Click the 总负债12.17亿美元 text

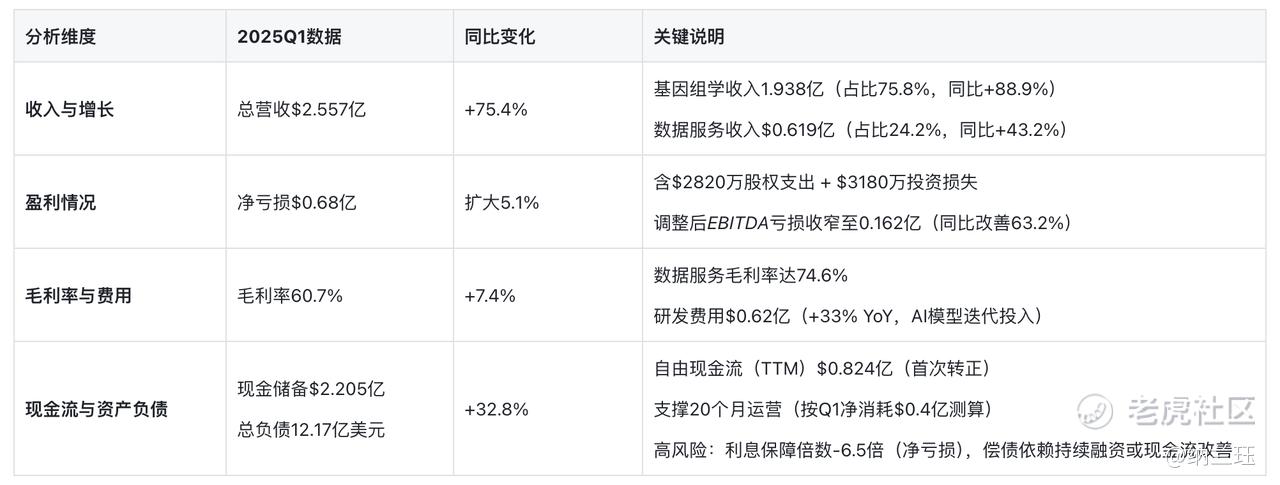(x=311, y=431)
